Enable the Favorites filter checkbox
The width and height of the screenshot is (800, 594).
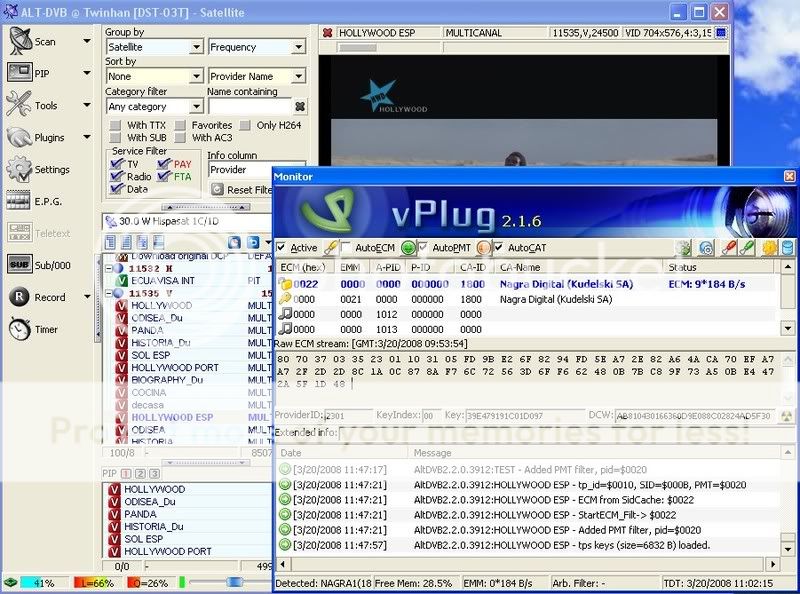click(182, 125)
